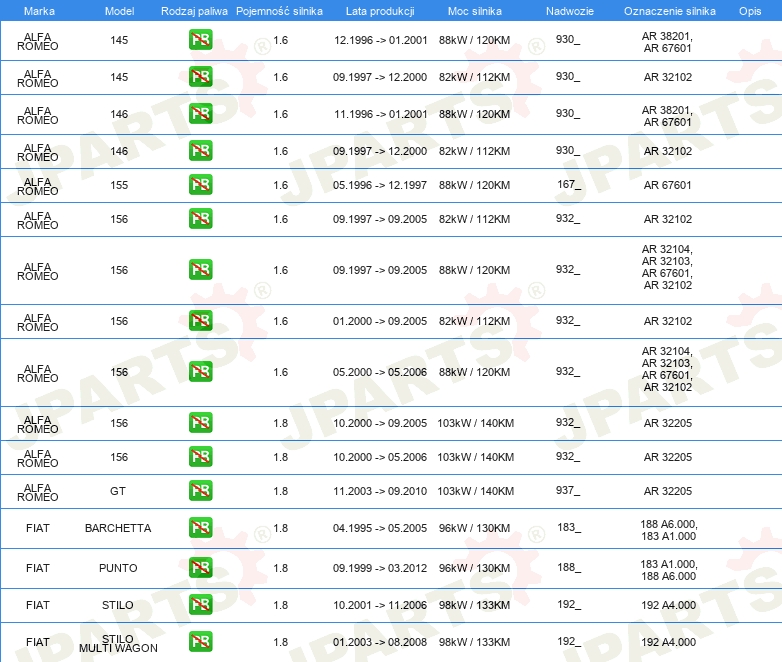782x662 pixels.
Task: Click the date range 01.2000 -> 09.2005
Action: pos(380,321)
